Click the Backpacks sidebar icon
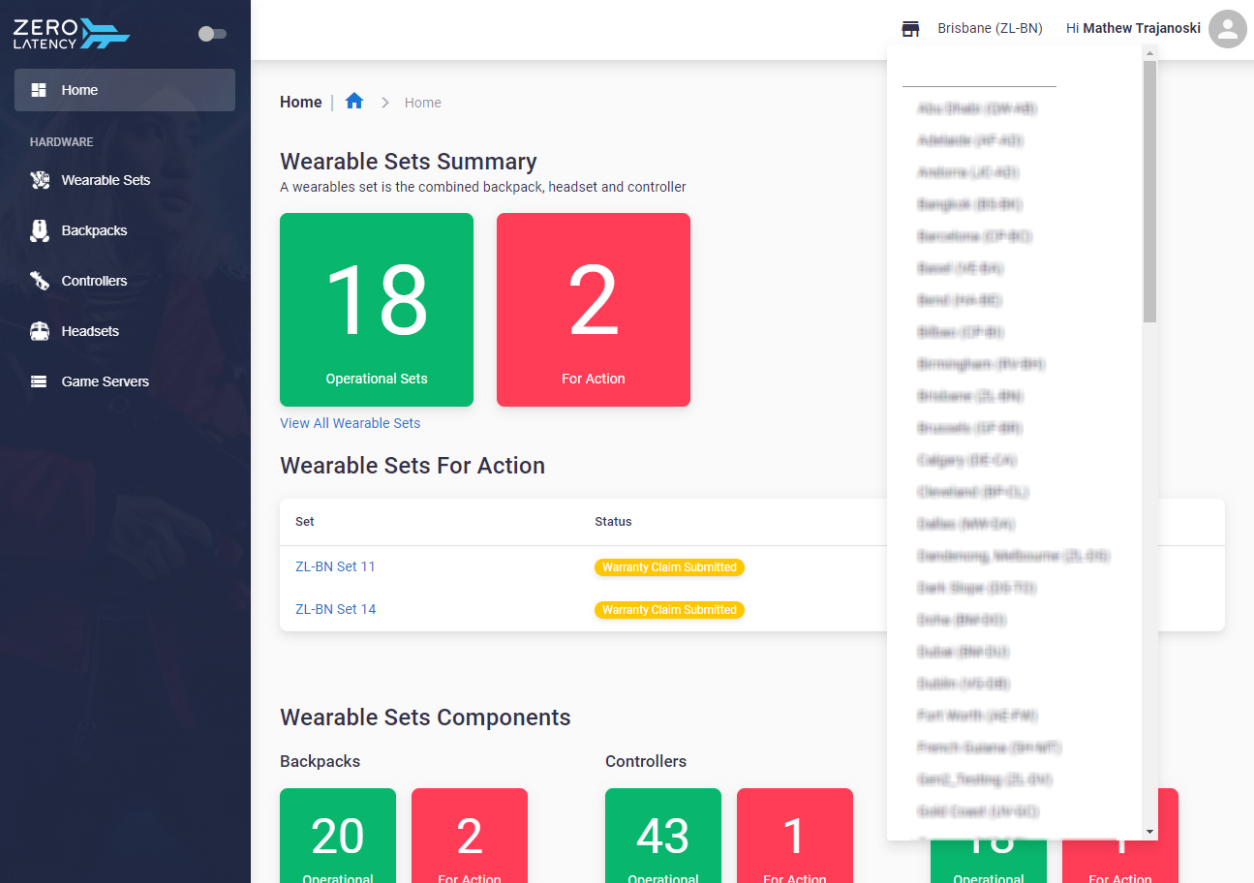This screenshot has height=883, width=1254. coord(39,231)
